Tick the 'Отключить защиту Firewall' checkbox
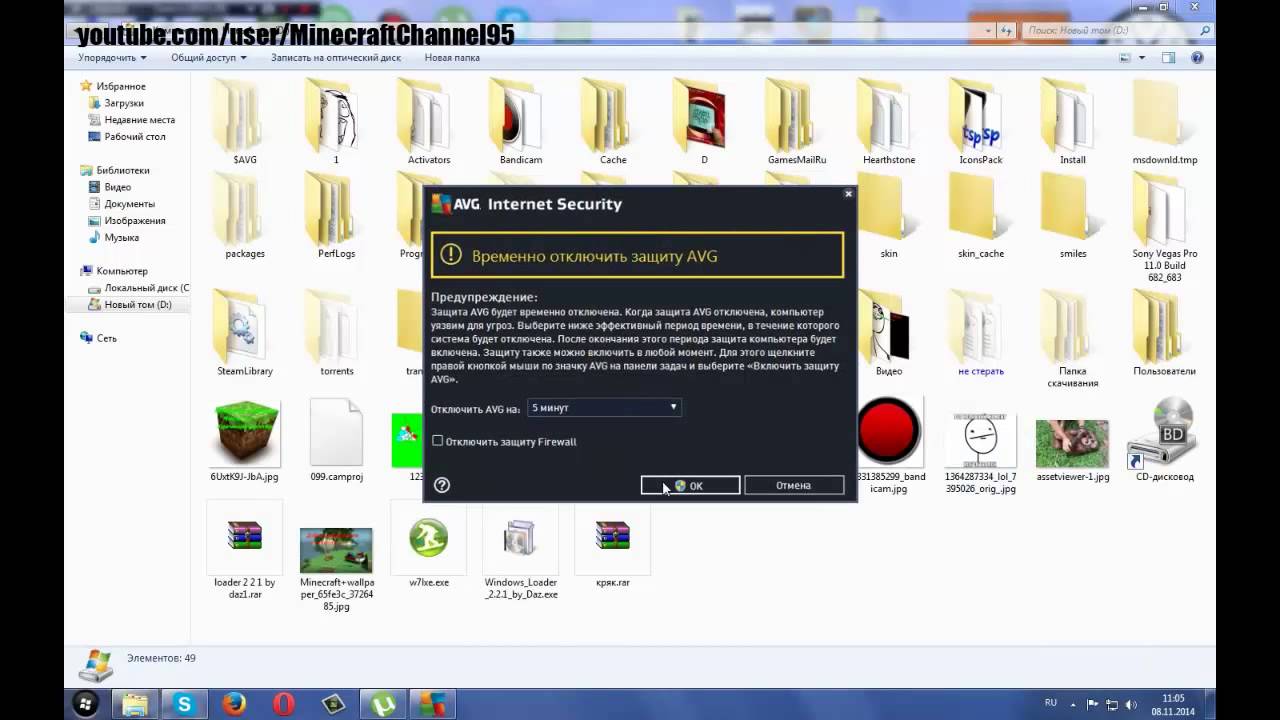1280x720 pixels. pos(437,441)
